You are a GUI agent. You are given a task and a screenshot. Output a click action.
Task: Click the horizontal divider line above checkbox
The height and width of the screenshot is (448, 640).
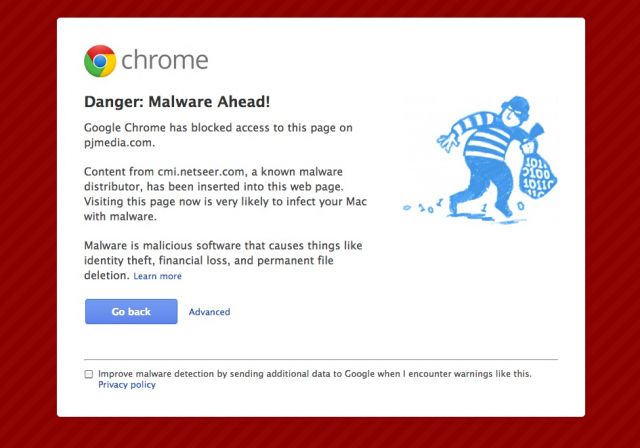pos(321,360)
